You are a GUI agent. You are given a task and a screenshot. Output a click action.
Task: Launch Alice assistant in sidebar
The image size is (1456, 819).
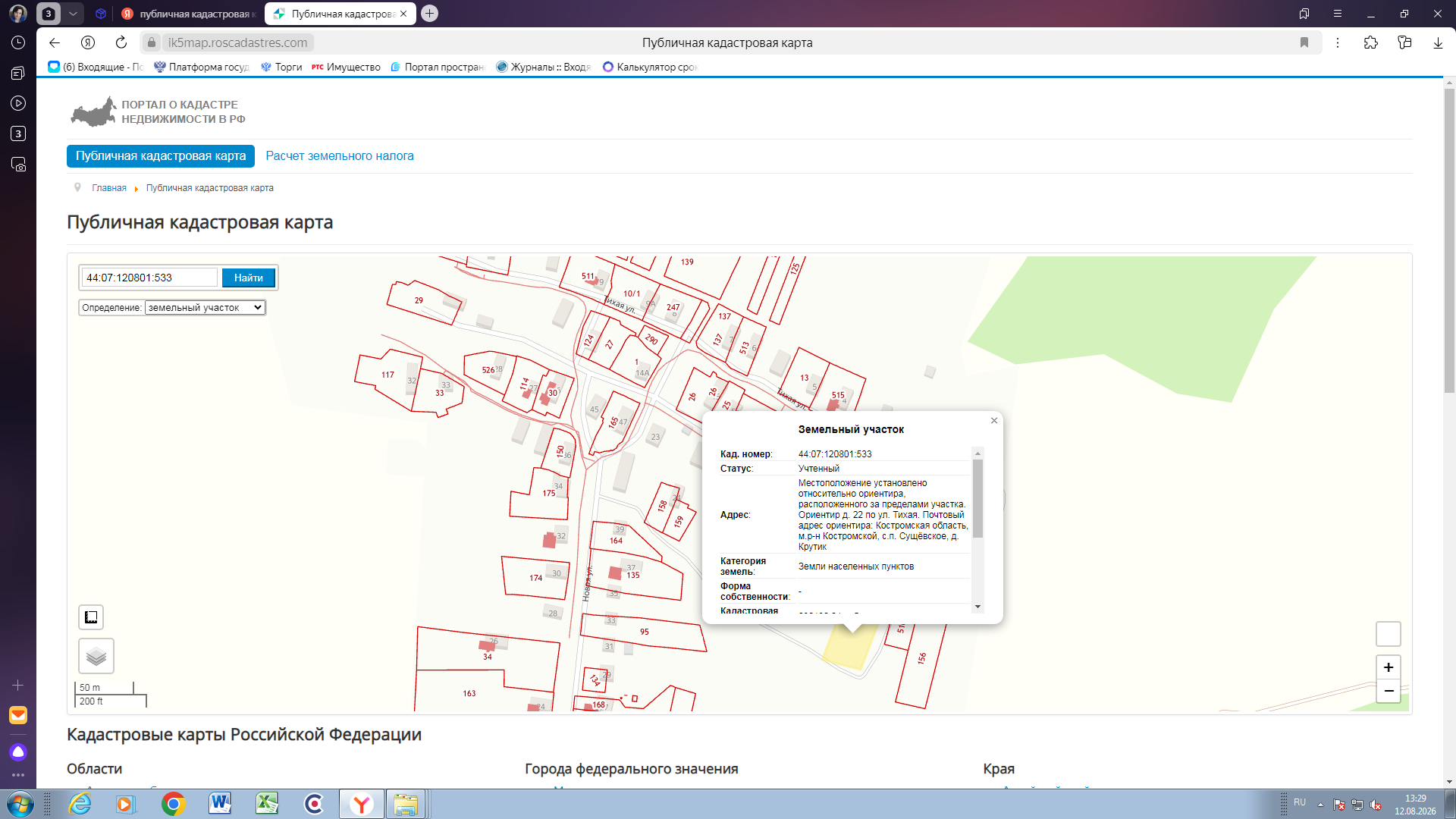click(18, 752)
